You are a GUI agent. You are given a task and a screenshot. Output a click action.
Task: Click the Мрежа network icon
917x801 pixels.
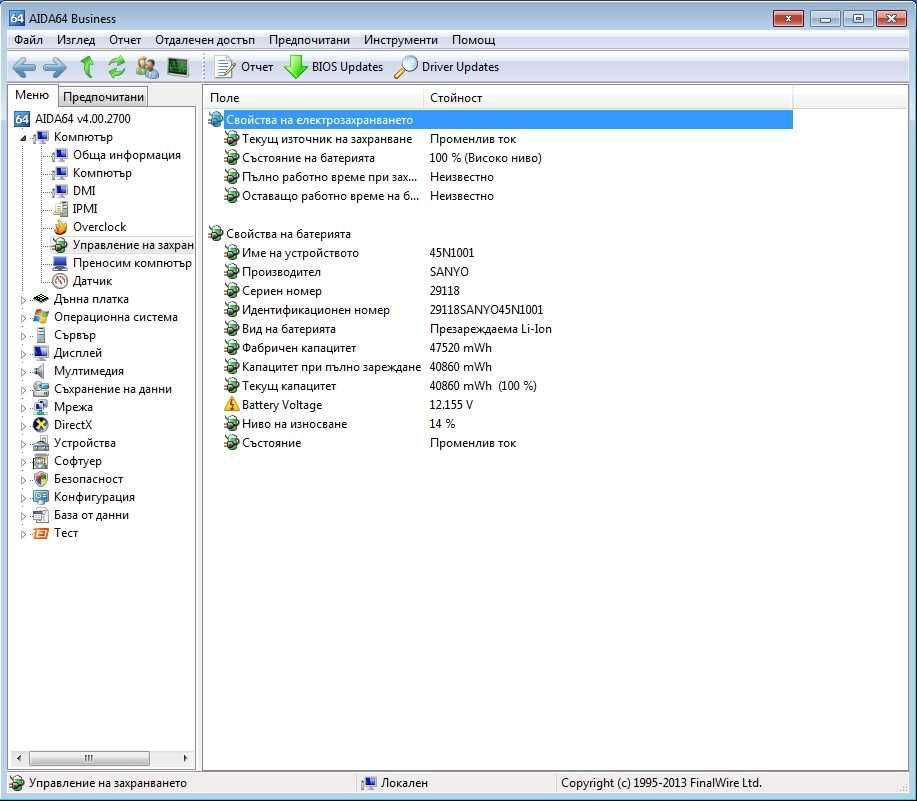41,407
